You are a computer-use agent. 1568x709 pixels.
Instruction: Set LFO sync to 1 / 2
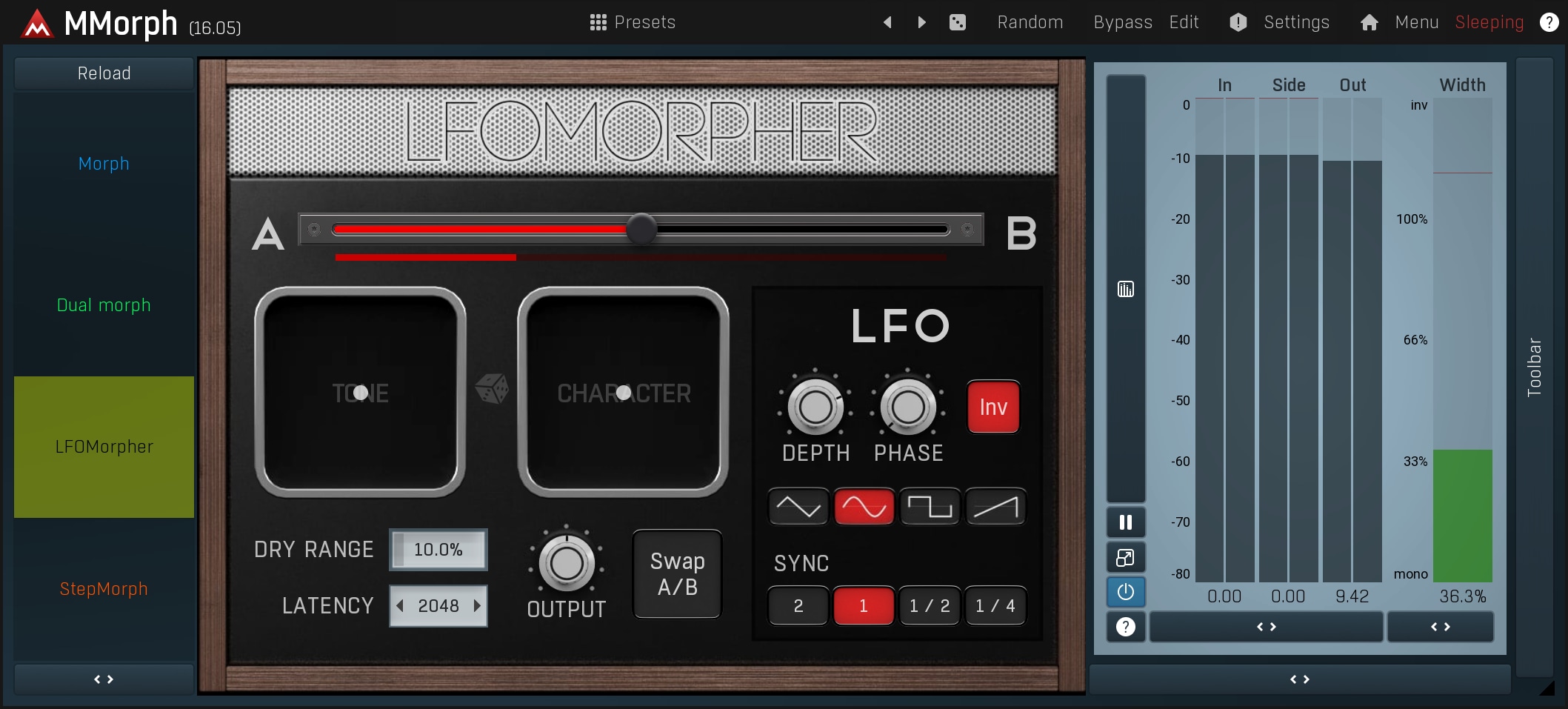930,606
